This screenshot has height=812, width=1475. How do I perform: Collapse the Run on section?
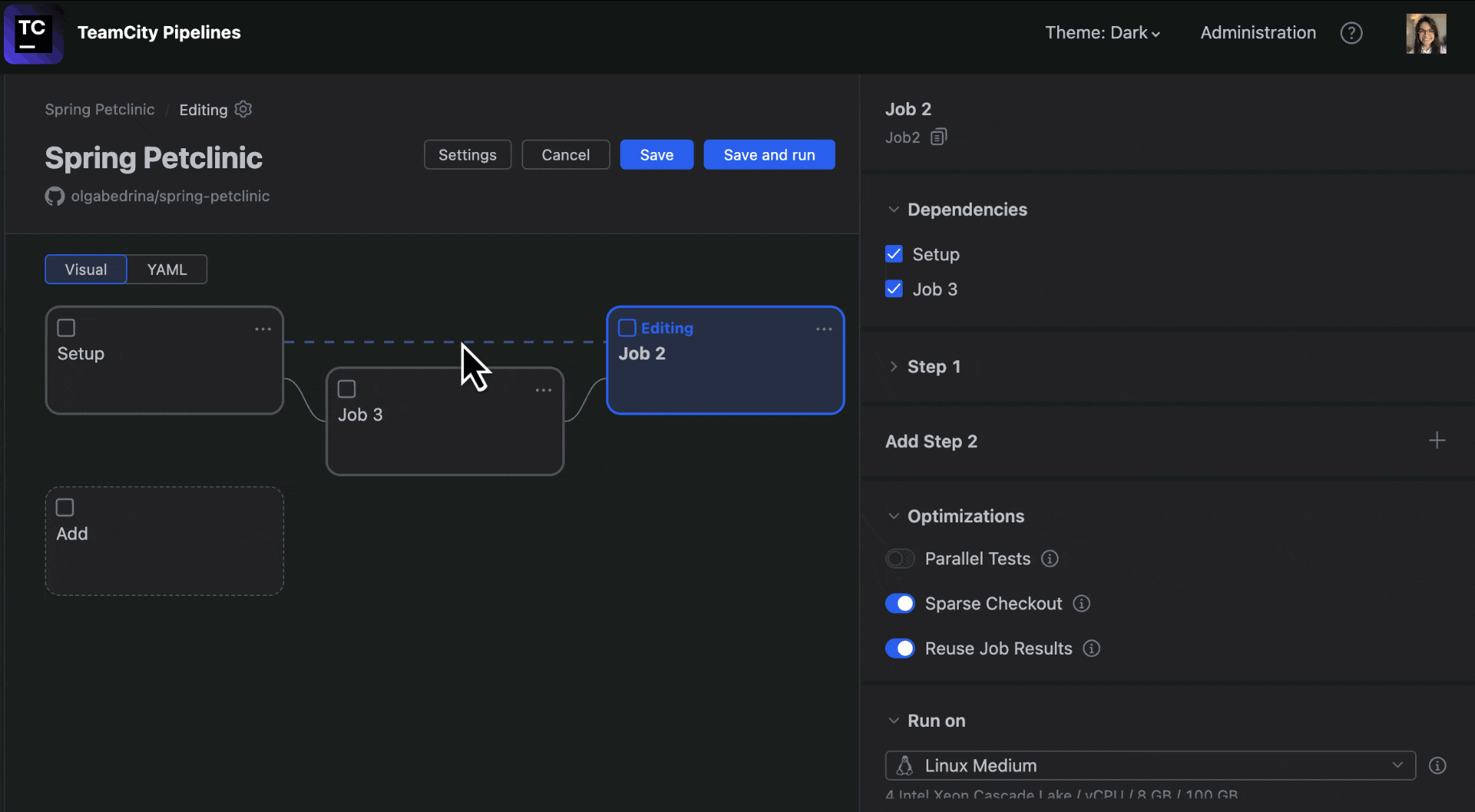click(x=893, y=721)
